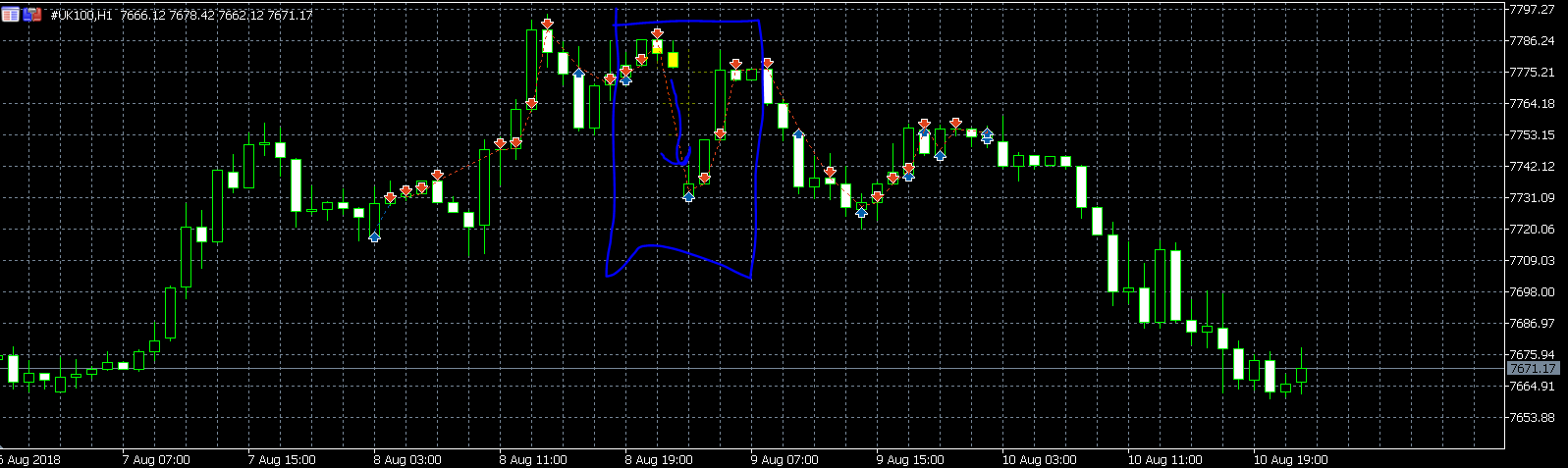The width and height of the screenshot is (1568, 468).
Task: Click the 7764.18 price axis label
Action: click(1534, 103)
